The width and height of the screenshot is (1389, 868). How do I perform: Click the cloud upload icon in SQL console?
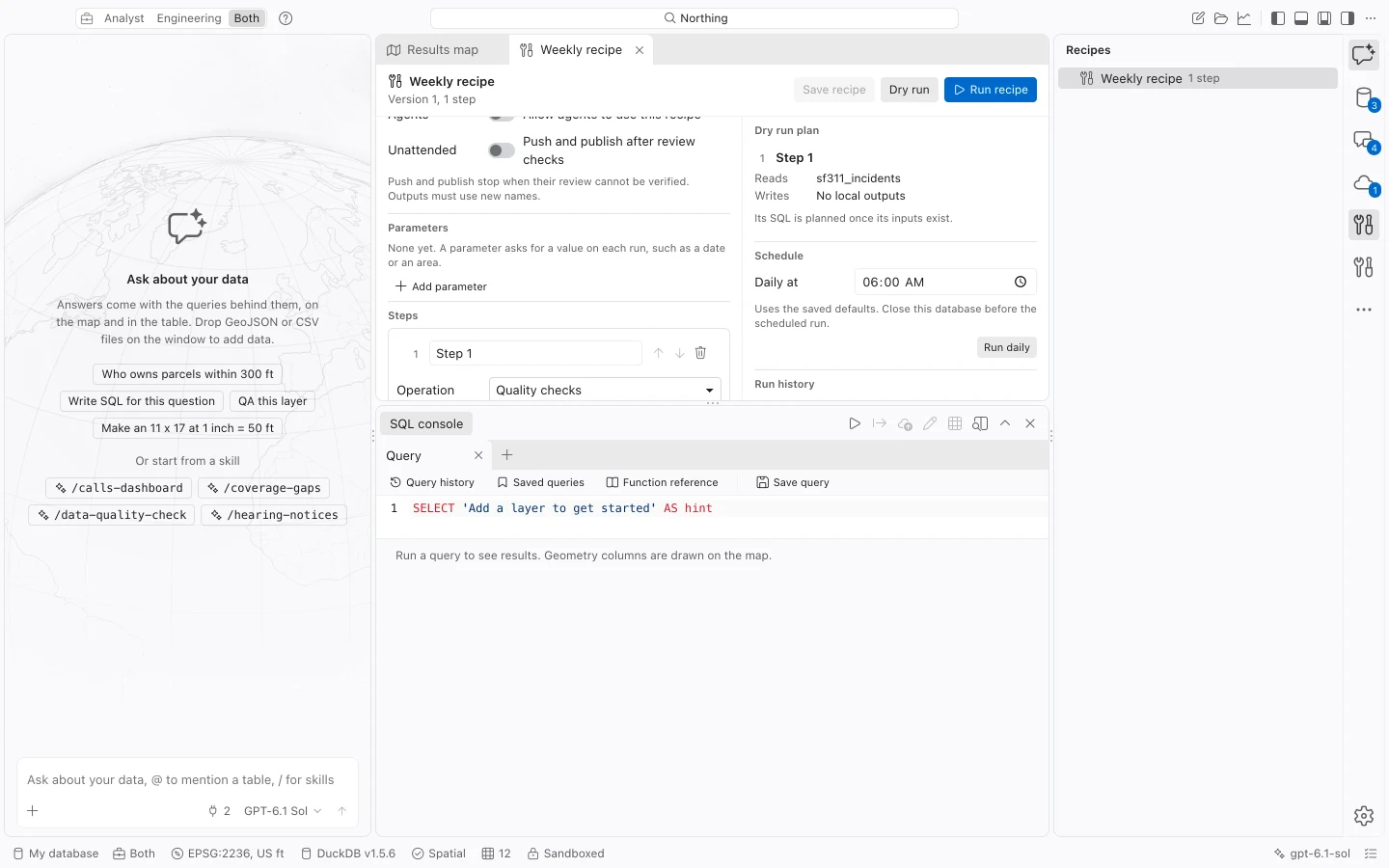click(x=905, y=423)
